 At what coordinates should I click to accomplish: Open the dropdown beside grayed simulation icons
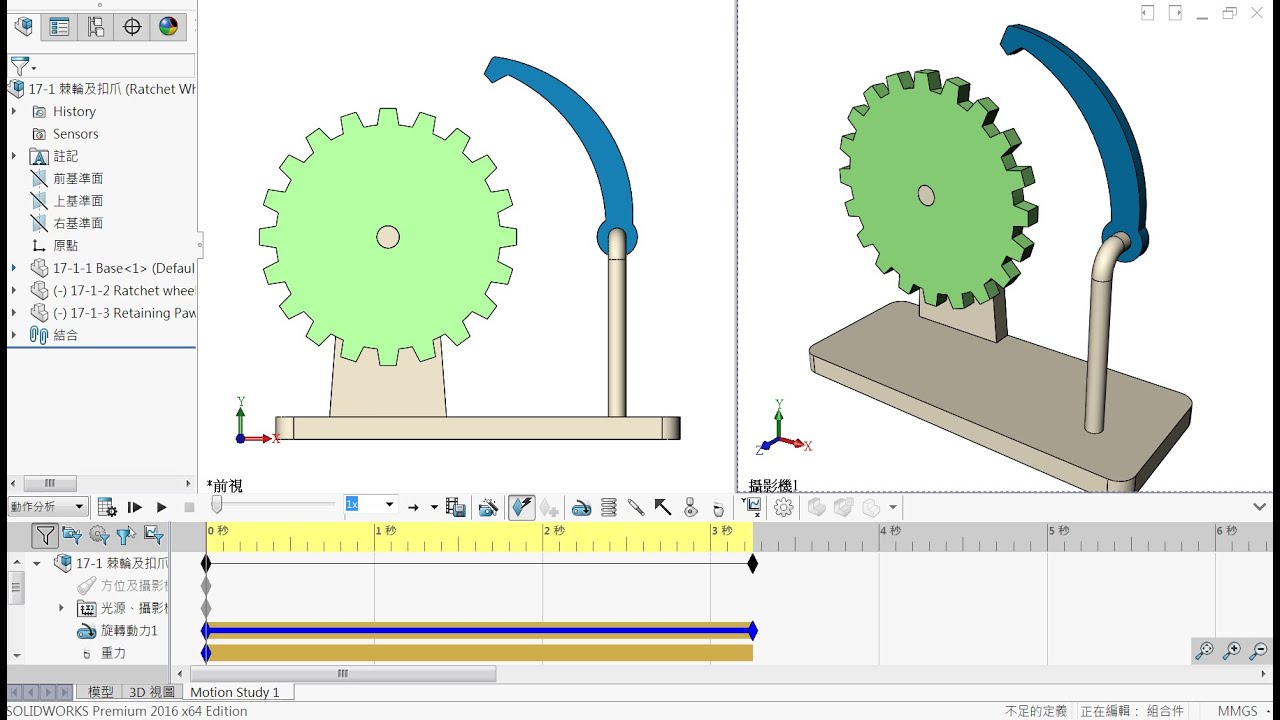click(x=893, y=508)
